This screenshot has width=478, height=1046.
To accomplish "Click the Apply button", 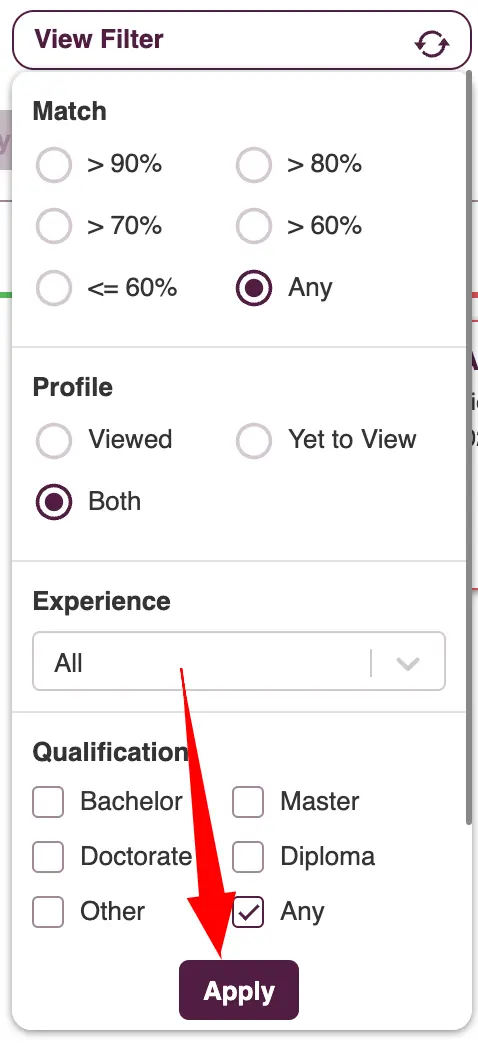I will [239, 990].
